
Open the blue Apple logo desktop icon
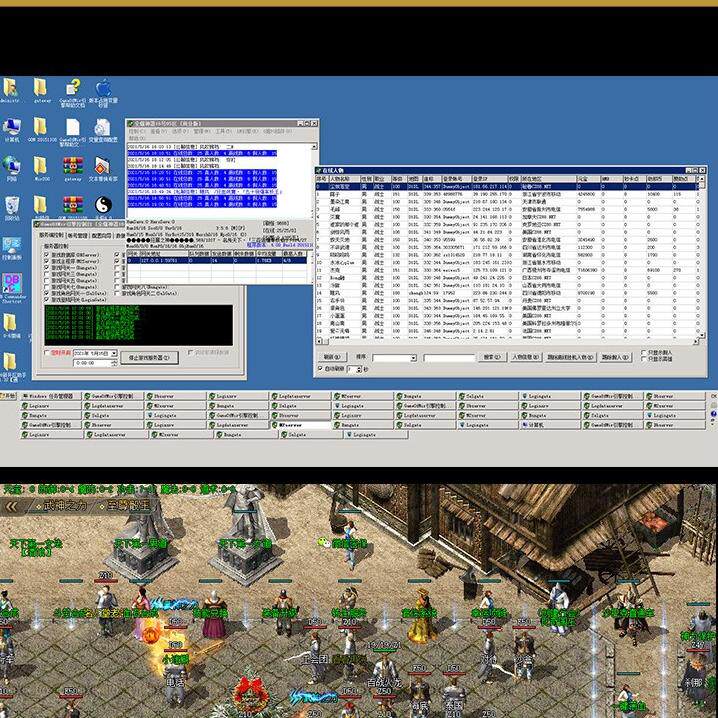point(103,93)
